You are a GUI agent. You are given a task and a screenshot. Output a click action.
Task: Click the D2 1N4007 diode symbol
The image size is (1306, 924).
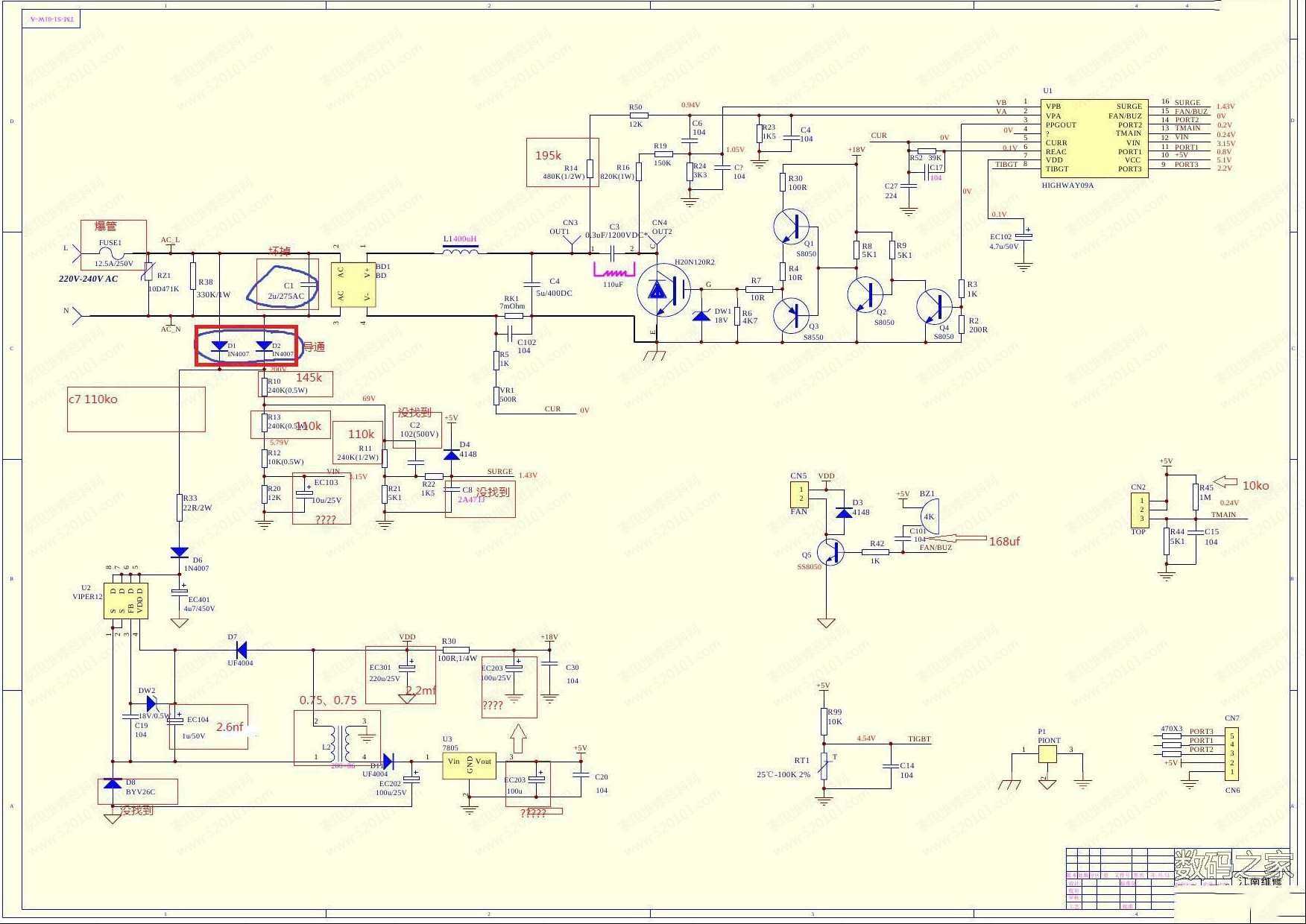tap(264, 346)
